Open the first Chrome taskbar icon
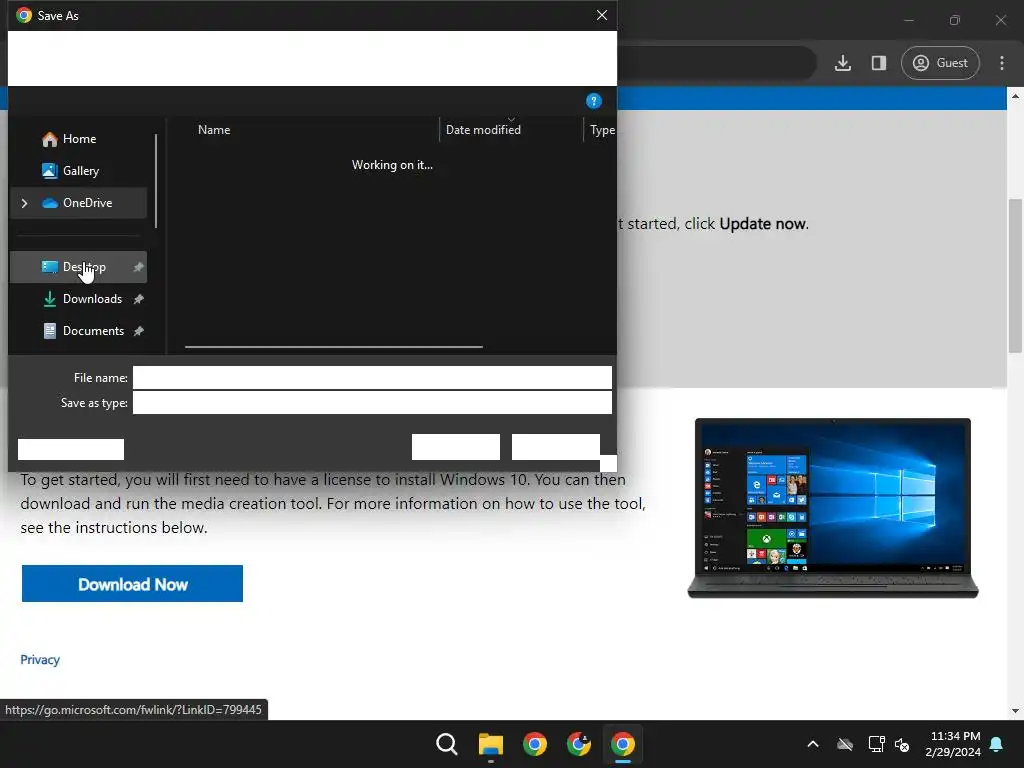 point(535,744)
